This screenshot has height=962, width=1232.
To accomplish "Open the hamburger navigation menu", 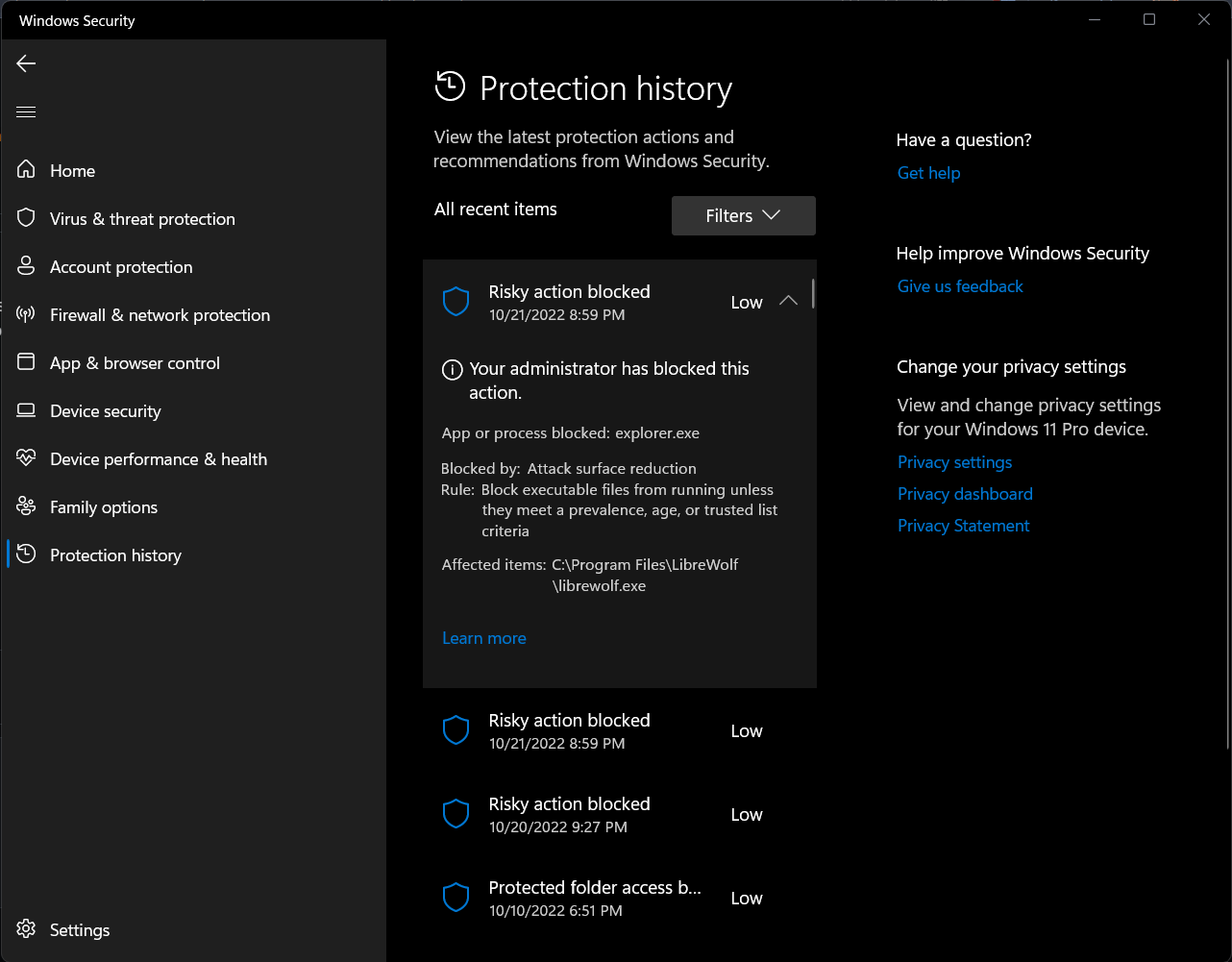I will coord(26,112).
